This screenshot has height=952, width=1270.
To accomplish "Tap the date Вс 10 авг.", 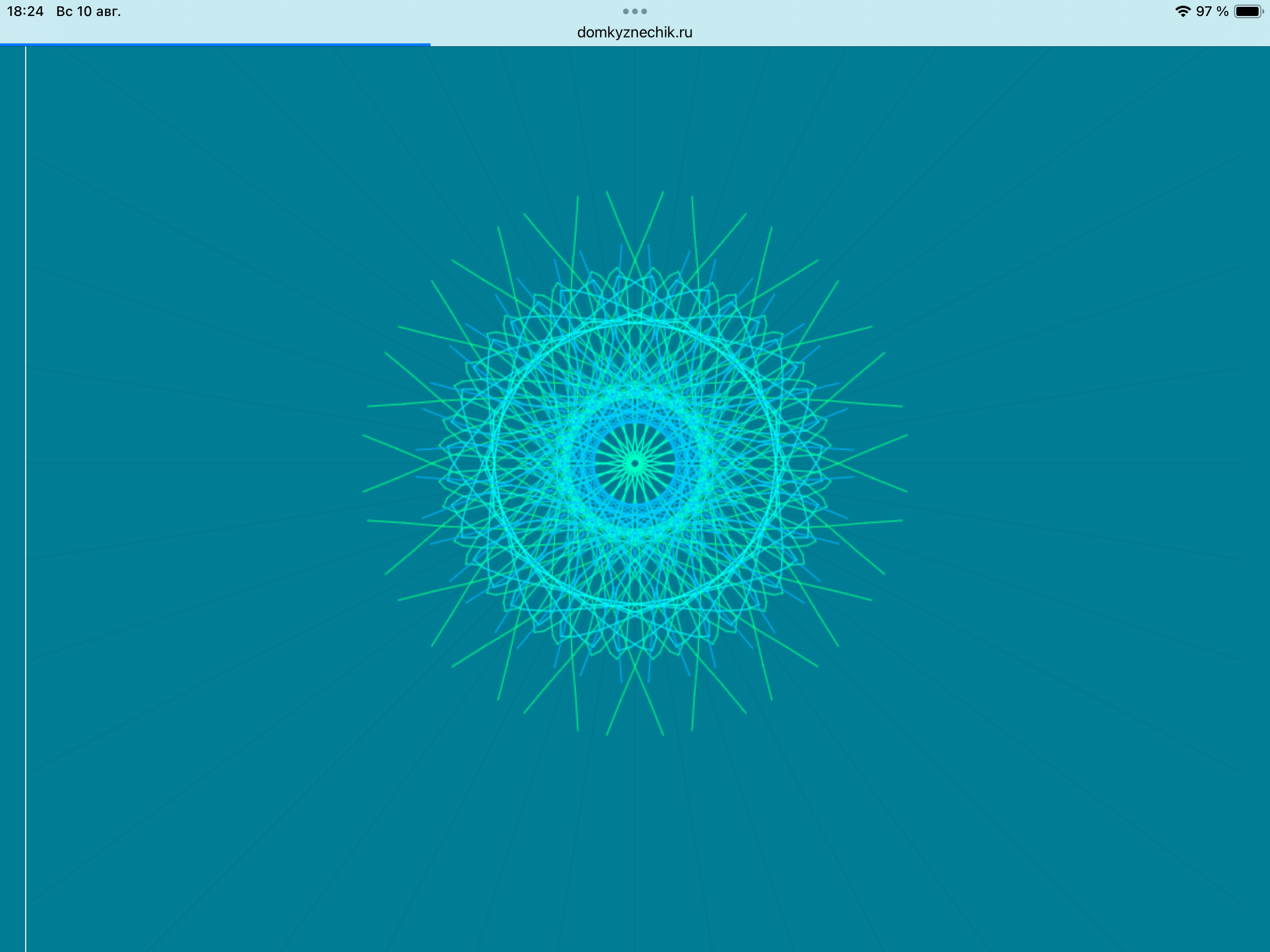I will [x=89, y=11].
